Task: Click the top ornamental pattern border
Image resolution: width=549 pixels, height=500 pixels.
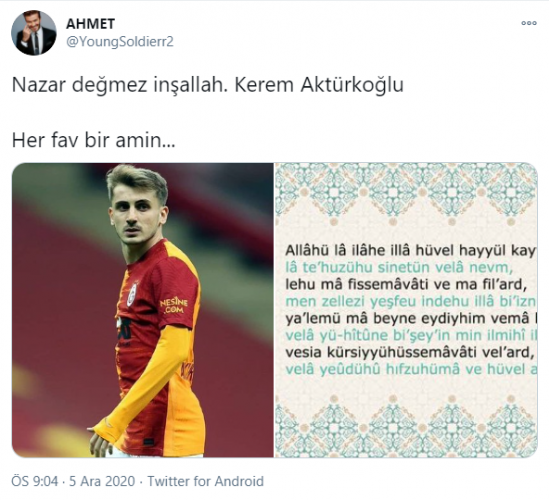Action: [x=406, y=193]
